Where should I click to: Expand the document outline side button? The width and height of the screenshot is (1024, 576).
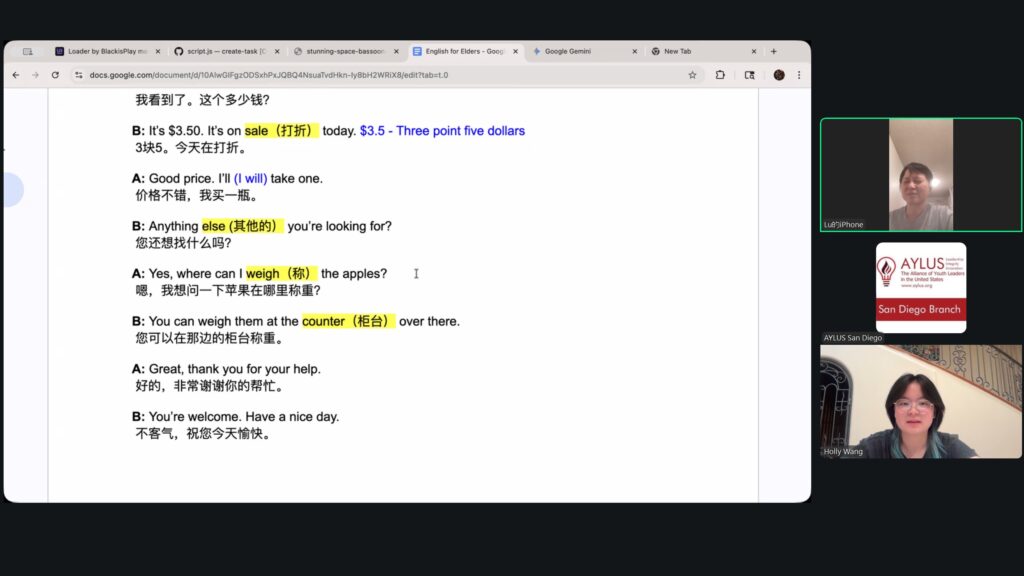coord(12,189)
